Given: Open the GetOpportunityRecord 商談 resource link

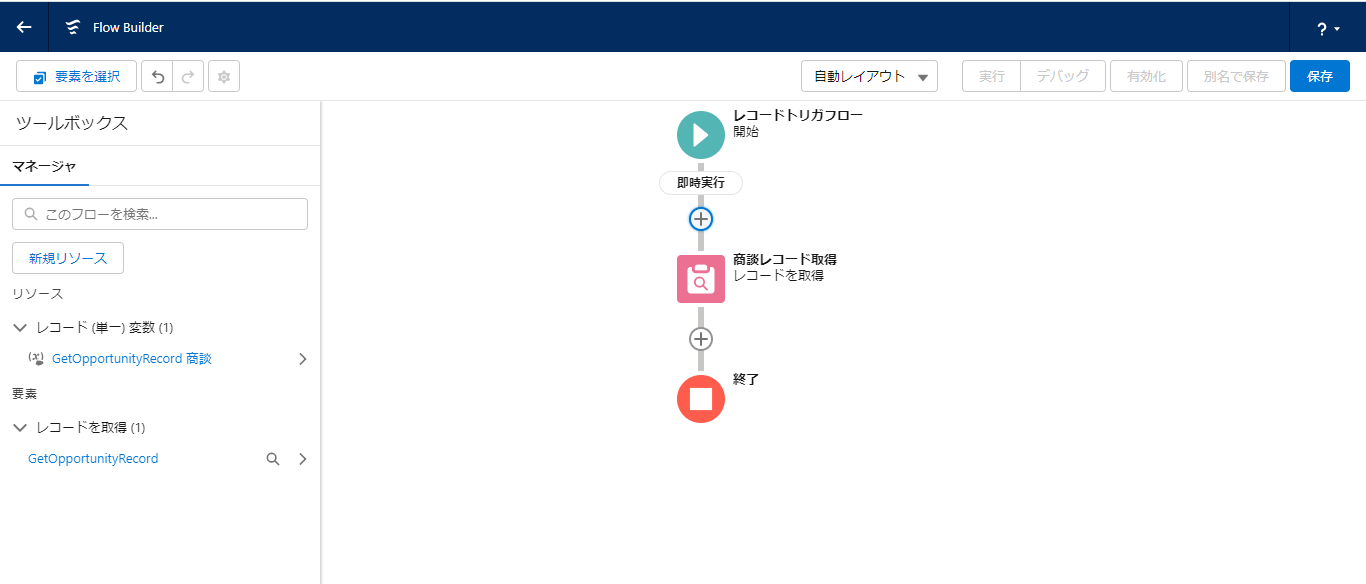Looking at the screenshot, I should 132,358.
